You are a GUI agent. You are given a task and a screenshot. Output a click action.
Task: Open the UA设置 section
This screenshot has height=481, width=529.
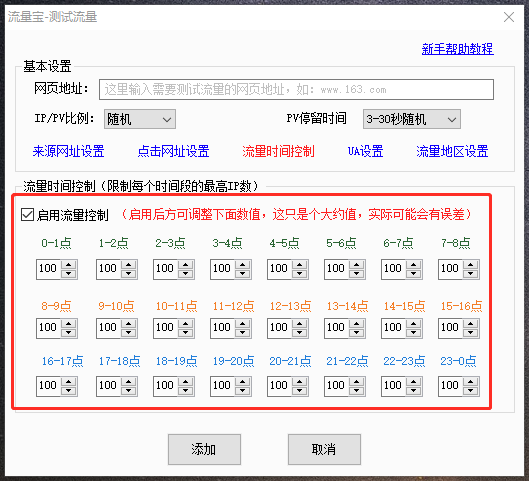coord(365,151)
